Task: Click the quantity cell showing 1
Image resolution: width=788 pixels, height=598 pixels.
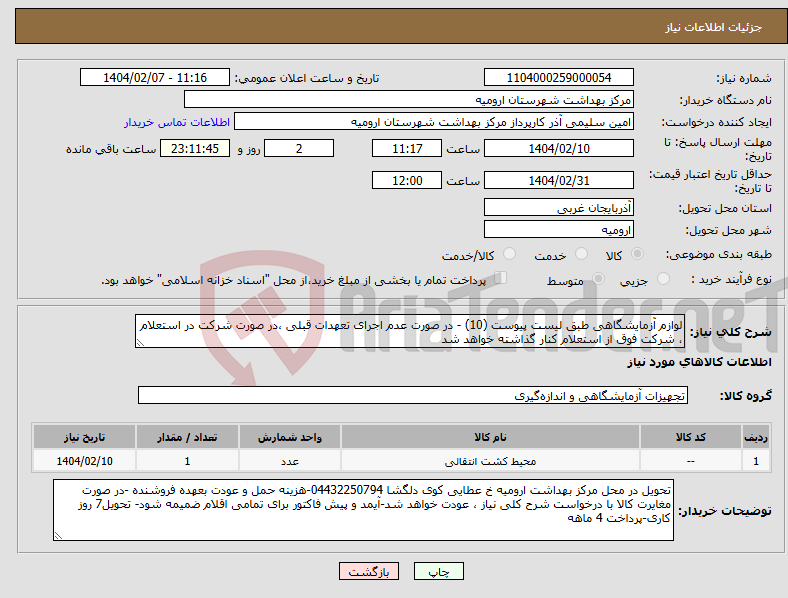Action: [187, 461]
